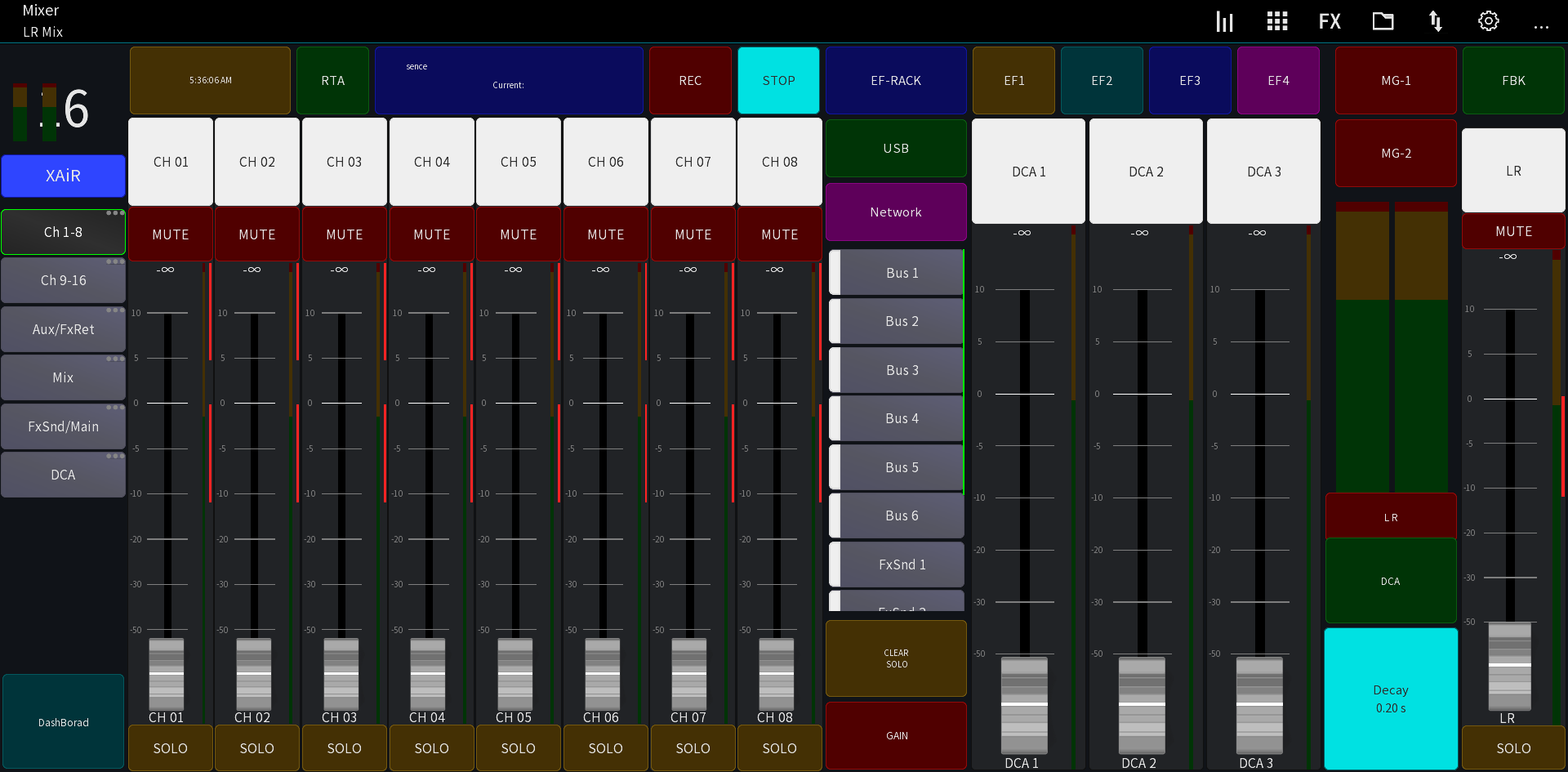Screen dimensions: 1568x772
Task: Start recording with the REC button
Action: [x=690, y=80]
